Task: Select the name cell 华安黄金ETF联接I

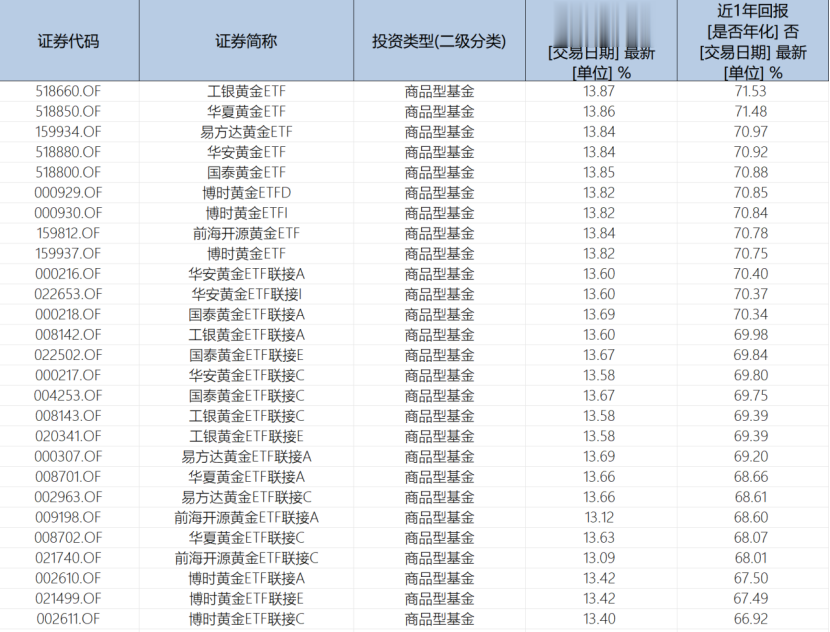Action: tap(246, 294)
